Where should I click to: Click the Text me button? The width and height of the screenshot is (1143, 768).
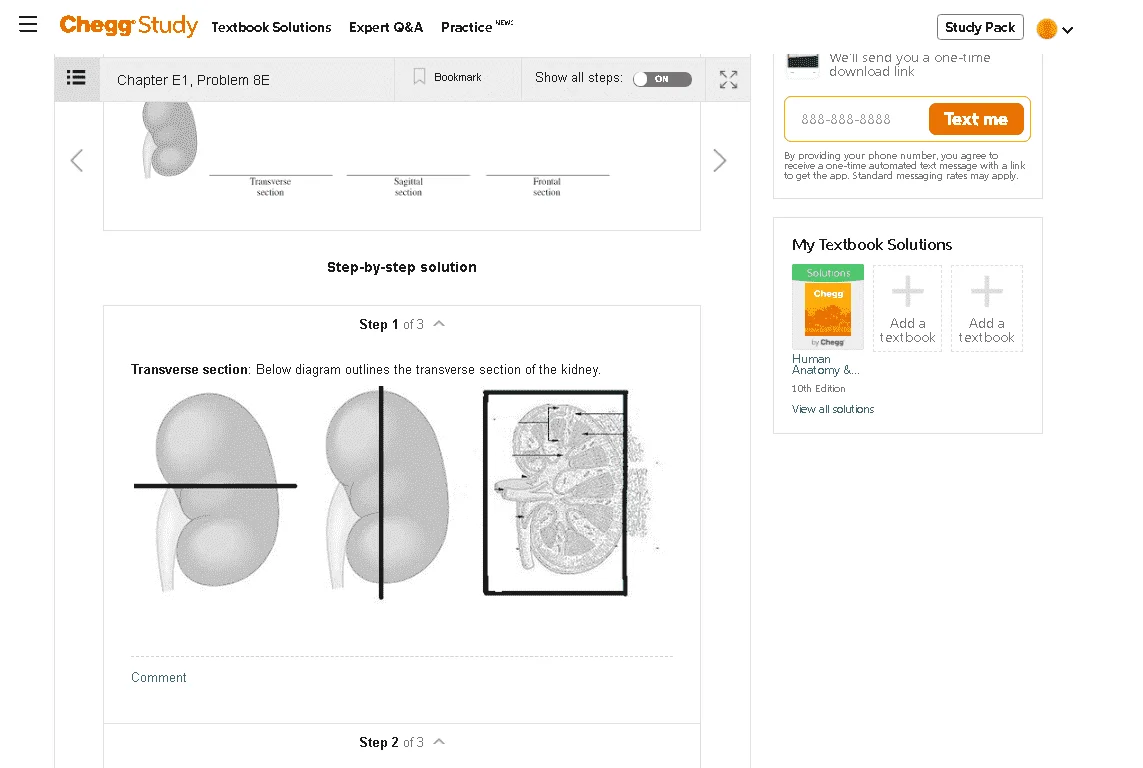[x=975, y=119]
